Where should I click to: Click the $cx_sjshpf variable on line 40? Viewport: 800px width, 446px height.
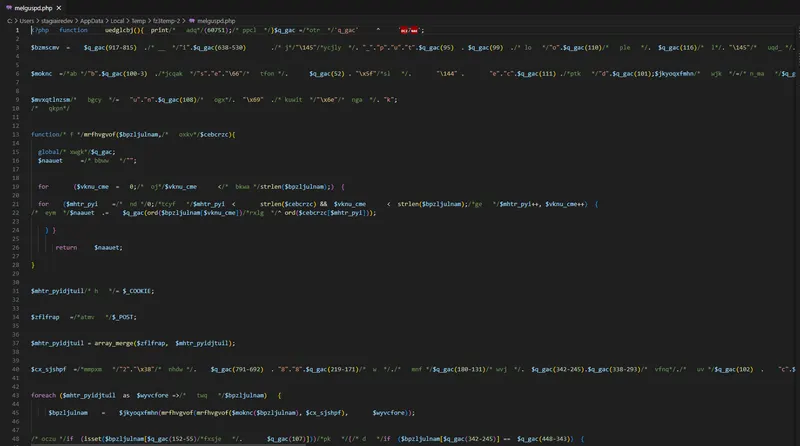click(x=48, y=369)
